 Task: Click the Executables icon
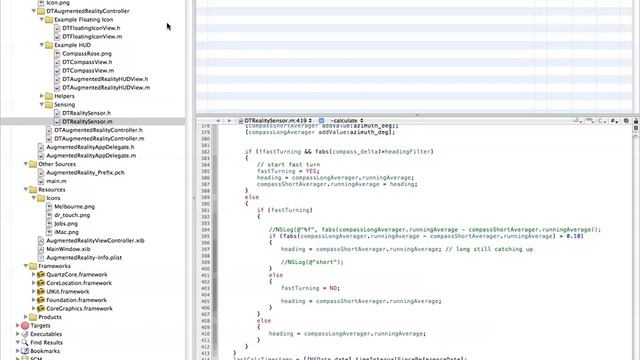pyautogui.click(x=25, y=334)
